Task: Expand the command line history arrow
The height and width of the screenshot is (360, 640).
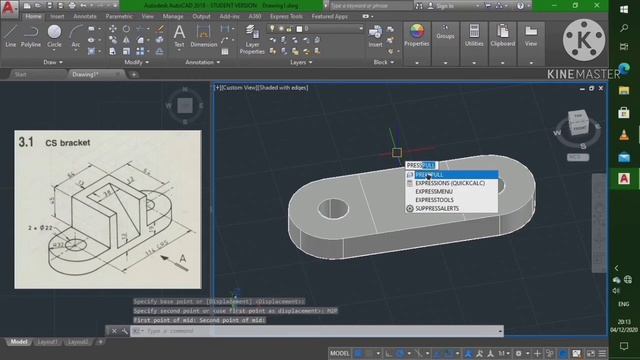Action: coord(500,331)
